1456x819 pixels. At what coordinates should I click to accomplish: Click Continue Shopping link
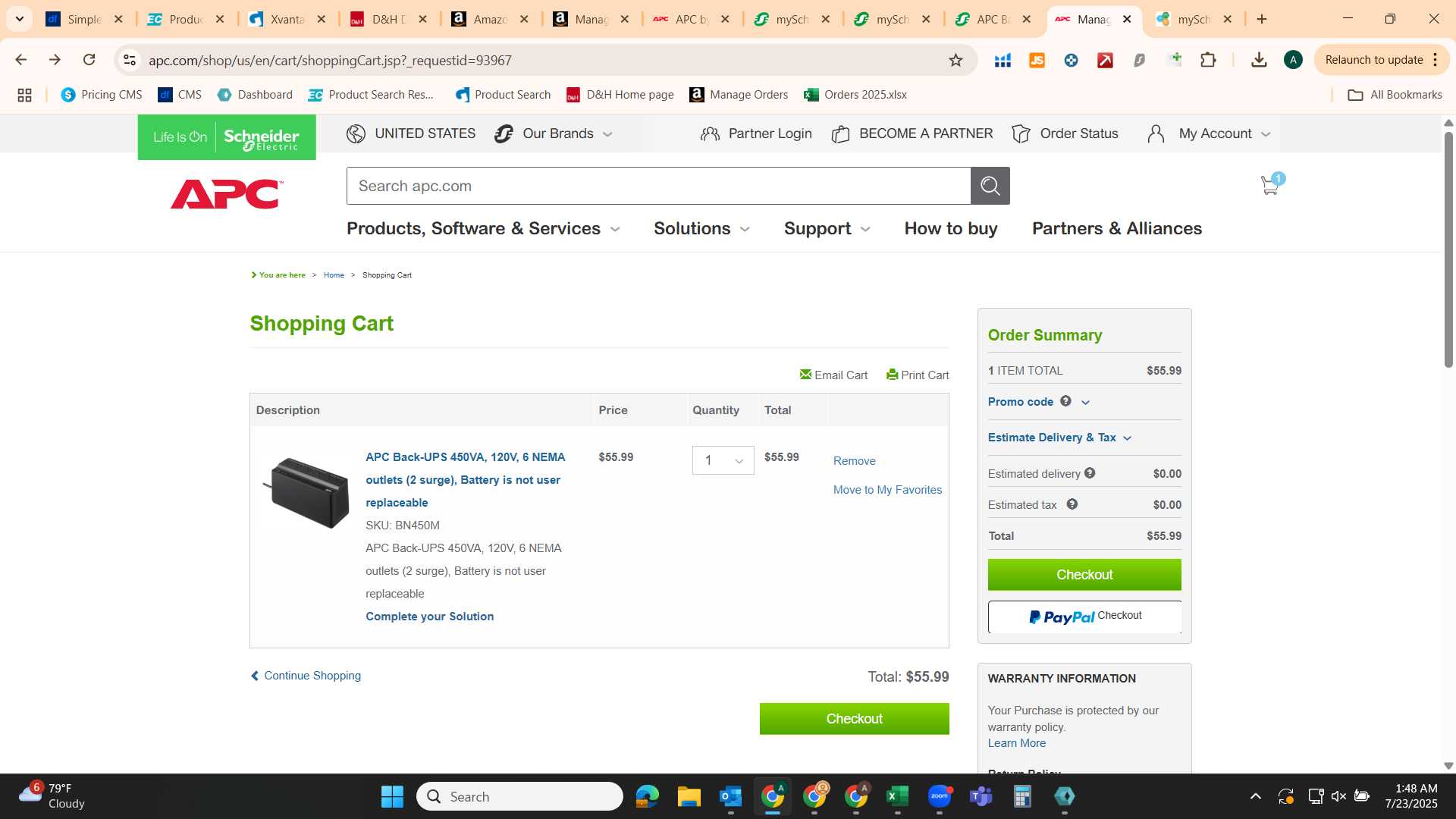(306, 676)
